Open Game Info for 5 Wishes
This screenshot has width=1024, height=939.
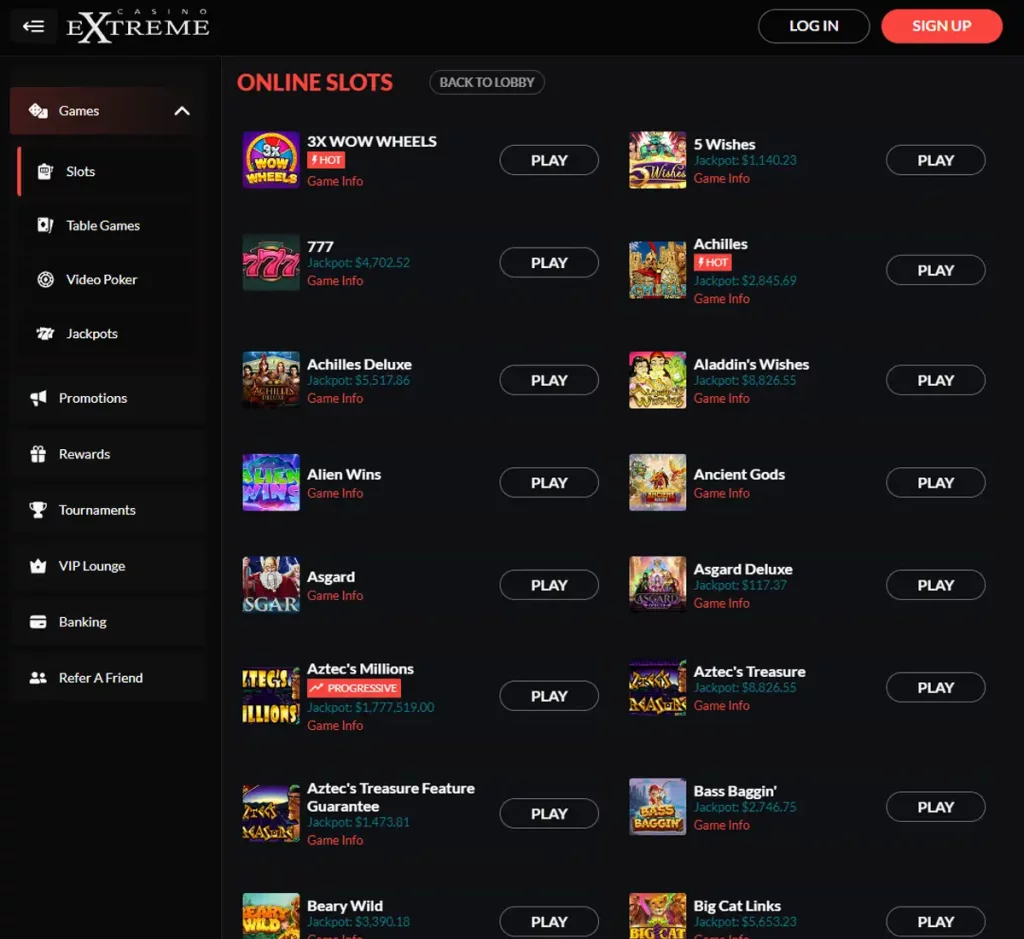point(721,178)
